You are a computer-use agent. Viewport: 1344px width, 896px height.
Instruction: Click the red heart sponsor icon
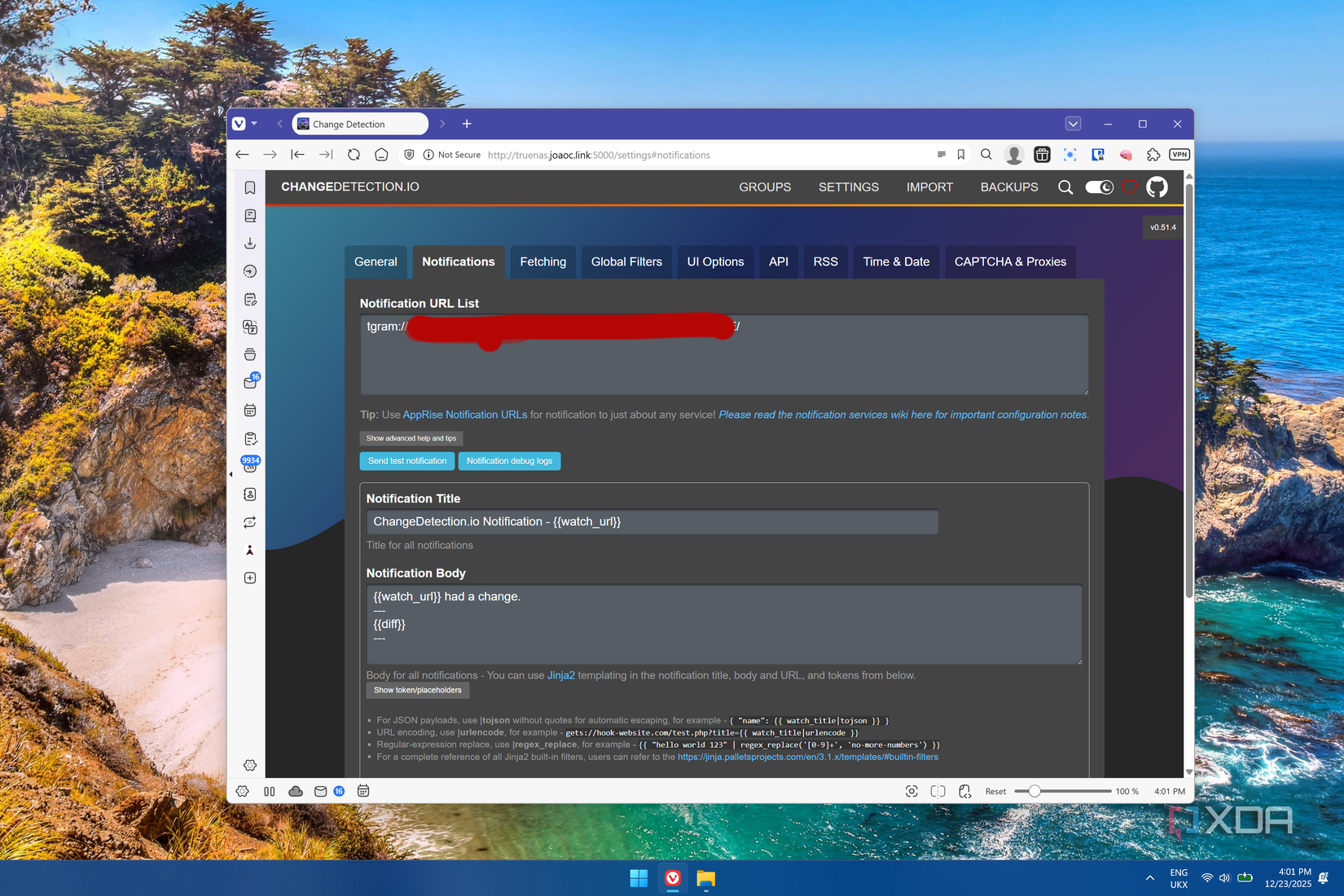coord(1129,187)
